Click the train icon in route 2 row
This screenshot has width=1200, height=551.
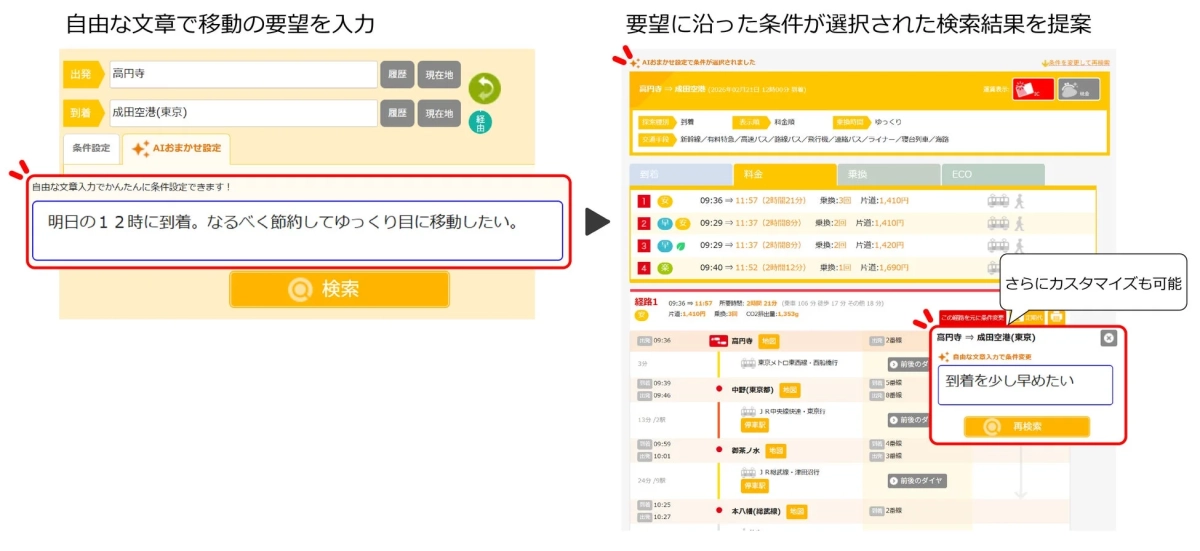tap(997, 223)
